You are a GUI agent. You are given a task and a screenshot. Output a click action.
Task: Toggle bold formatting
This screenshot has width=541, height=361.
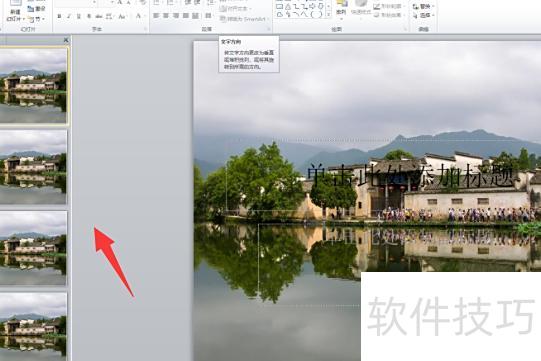pos(59,16)
